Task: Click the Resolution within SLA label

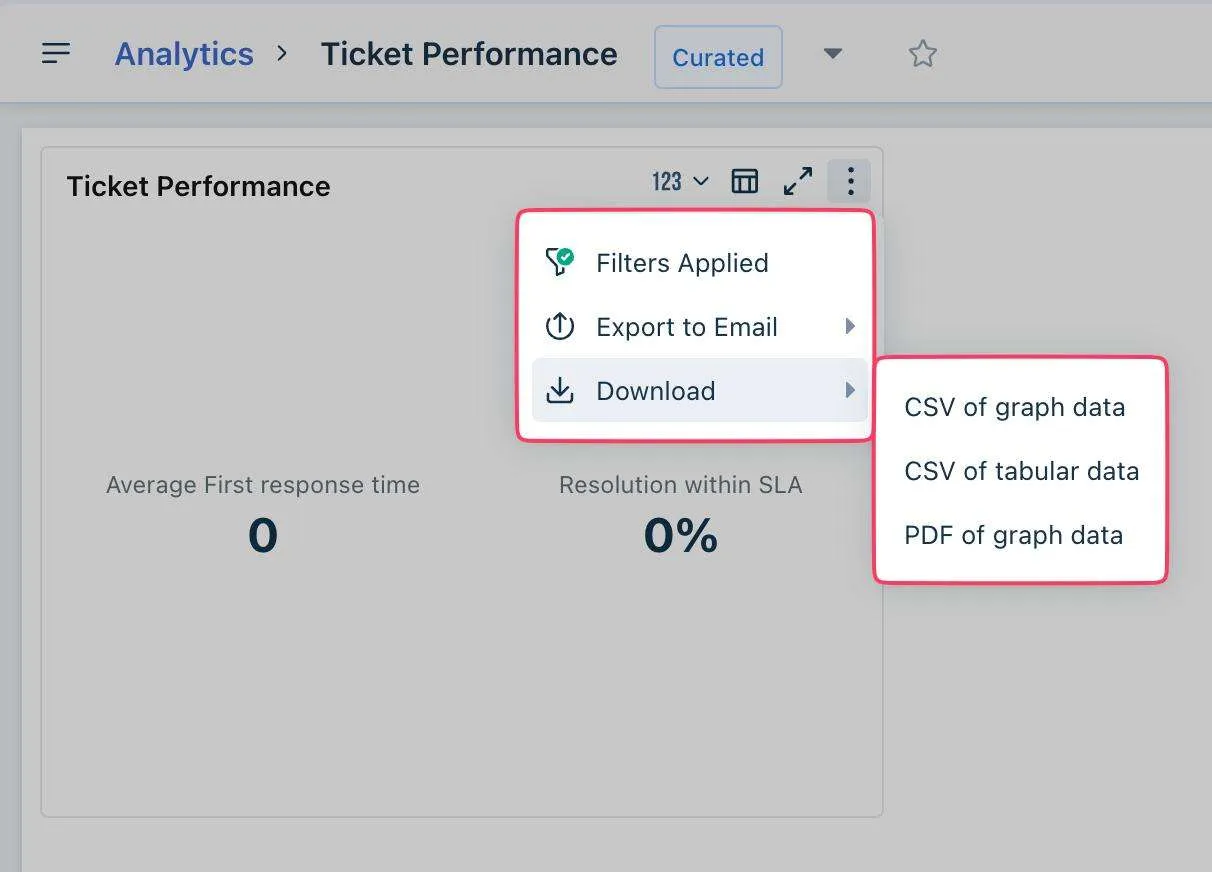Action: coord(680,485)
